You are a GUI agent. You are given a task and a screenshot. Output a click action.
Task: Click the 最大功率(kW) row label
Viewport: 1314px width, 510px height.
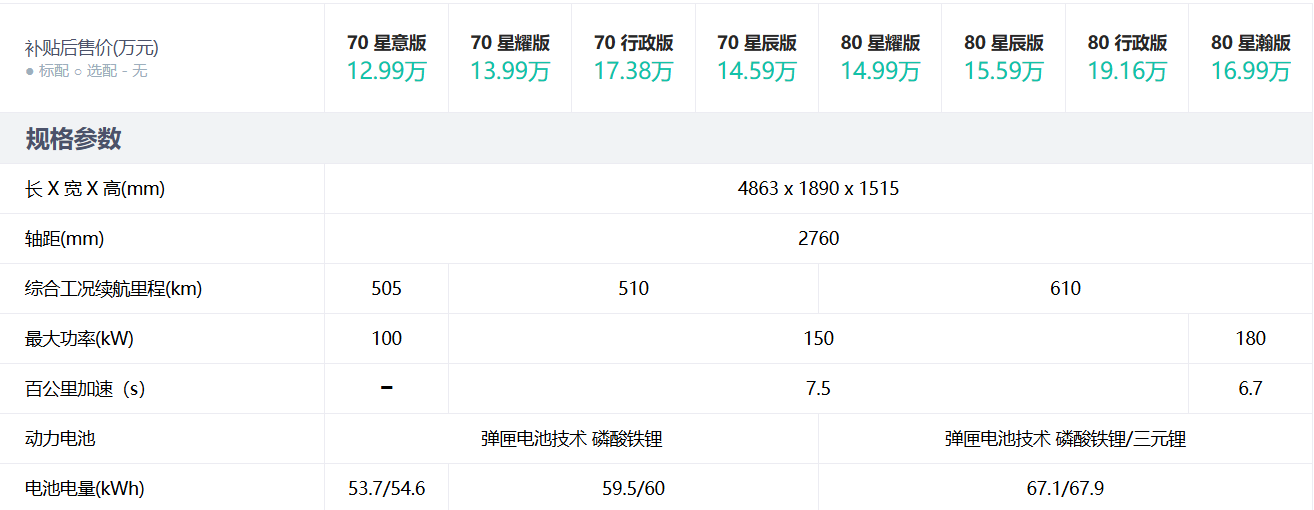point(79,338)
